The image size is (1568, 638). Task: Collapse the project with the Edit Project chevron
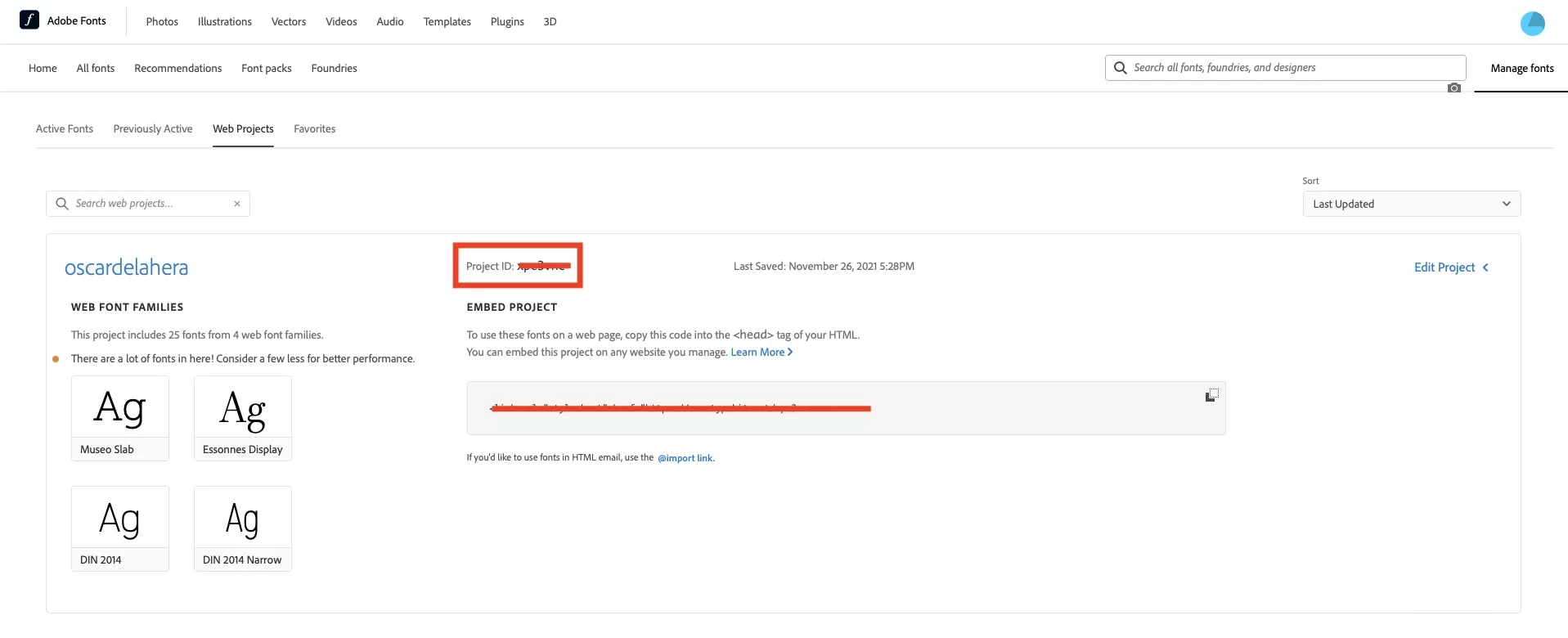[1485, 267]
